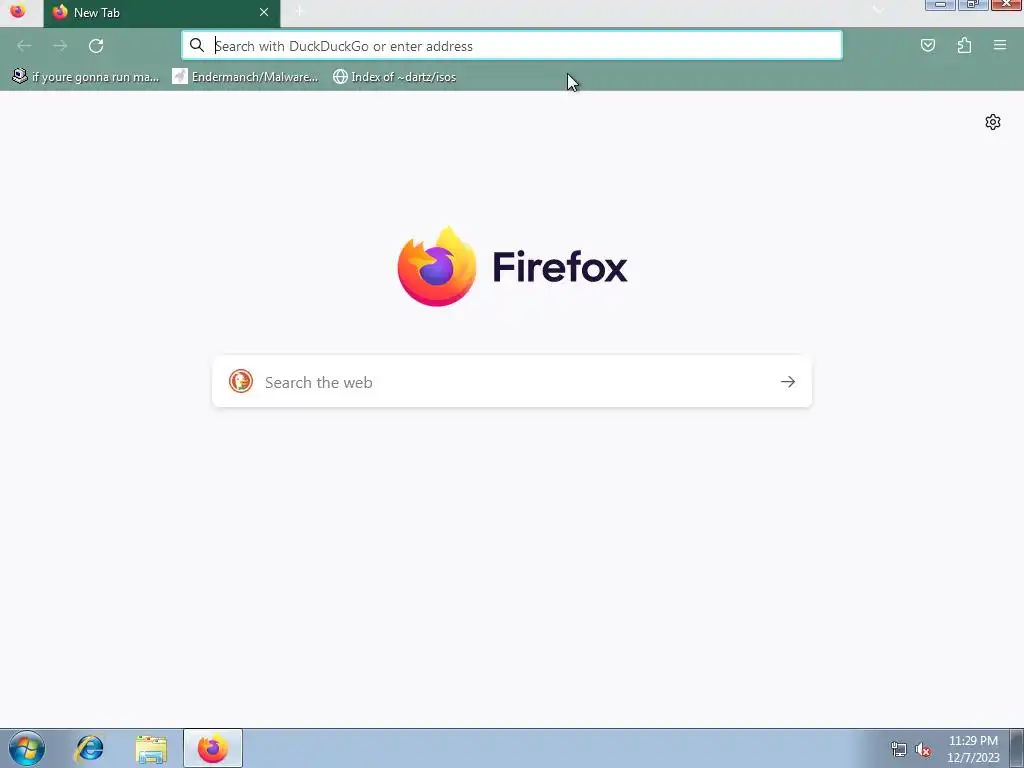This screenshot has width=1024, height=768.
Task: Open the 'Index of ~dartz/isos' bookmark
Action: pos(394,76)
